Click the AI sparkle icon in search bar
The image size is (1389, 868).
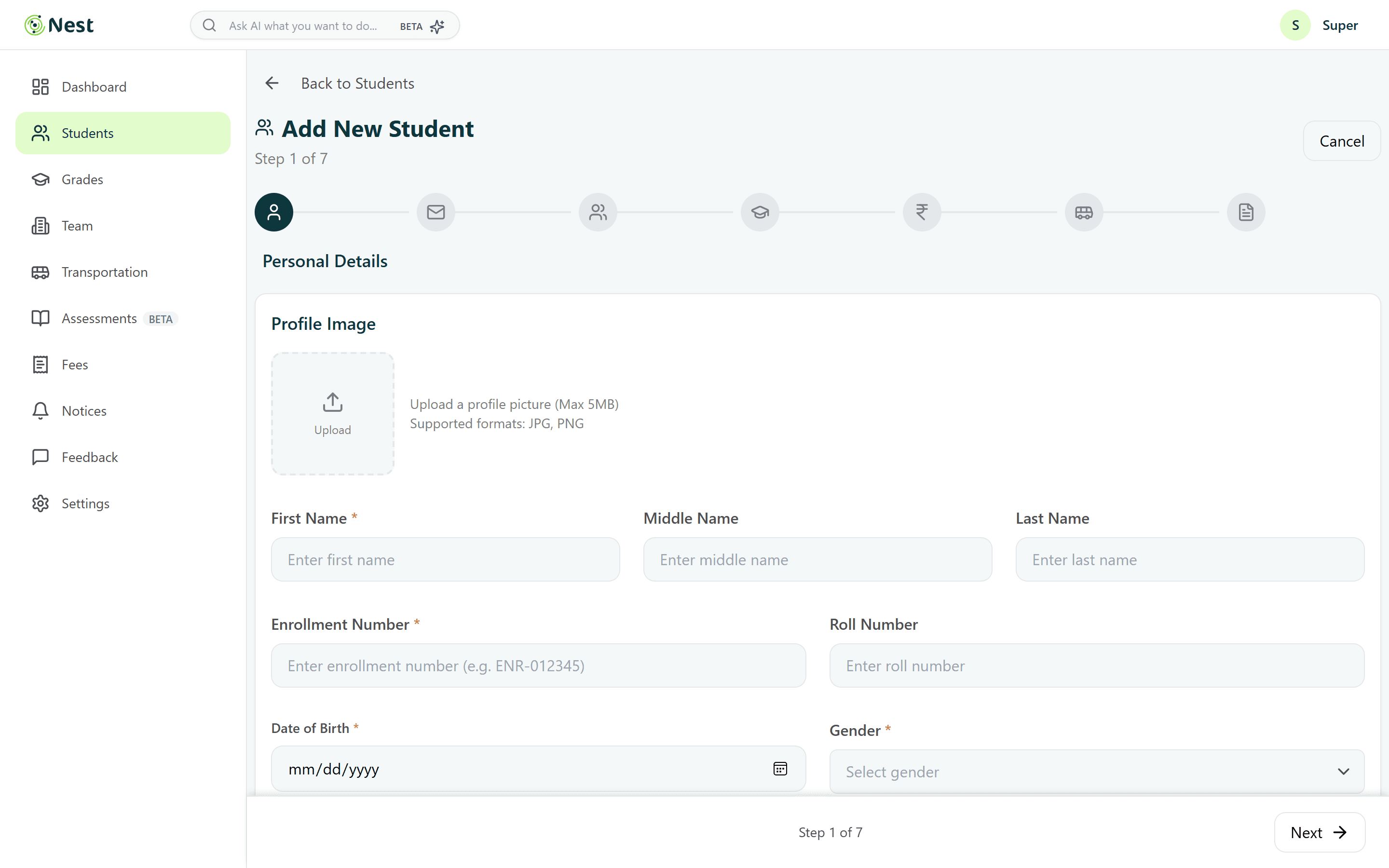pos(437,27)
